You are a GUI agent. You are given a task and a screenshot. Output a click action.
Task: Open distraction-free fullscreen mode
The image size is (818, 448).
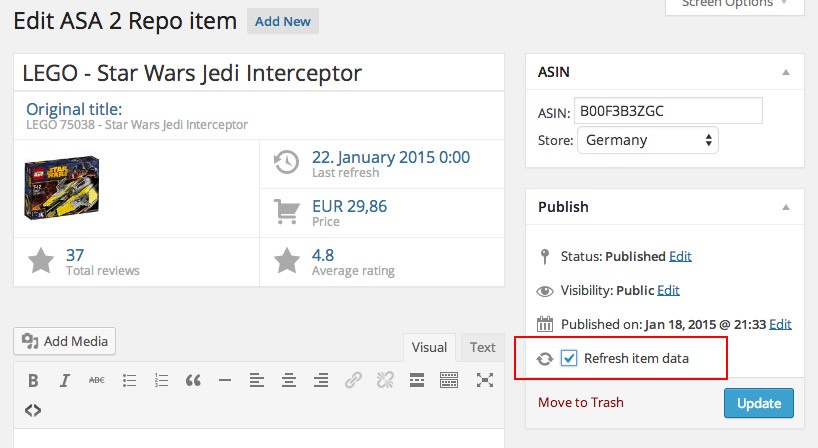(485, 380)
